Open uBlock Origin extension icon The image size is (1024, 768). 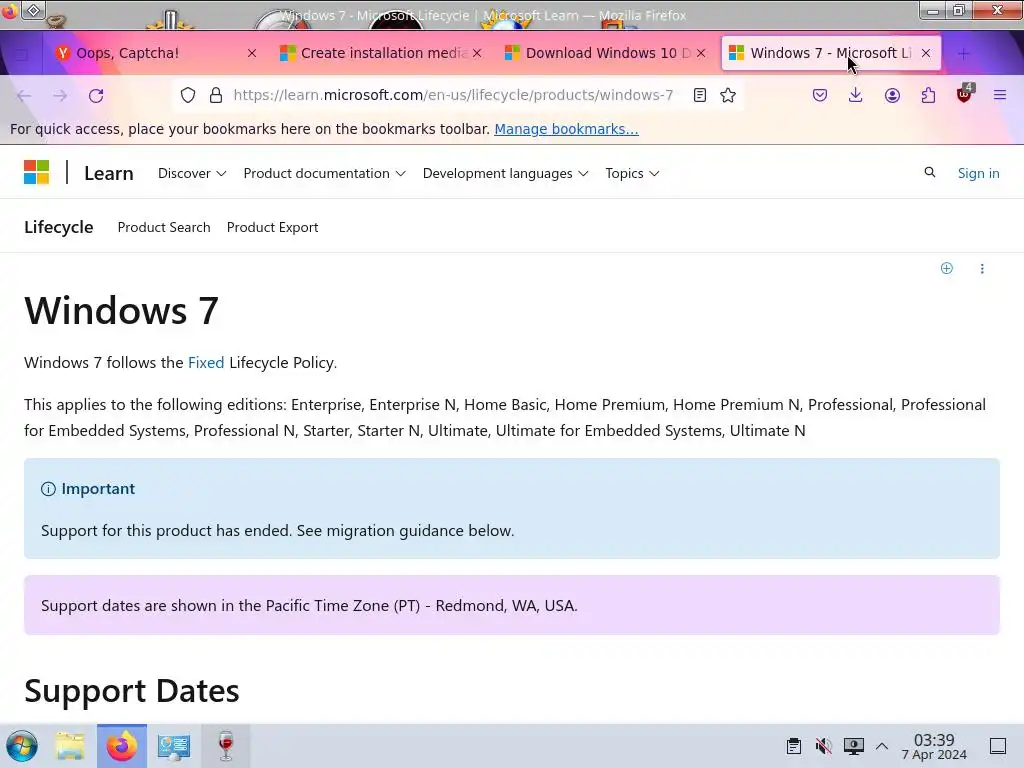[965, 94]
